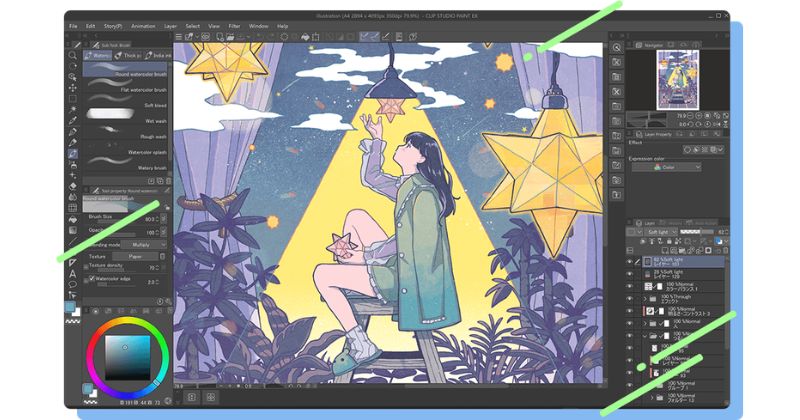Select the Eyedropper tool

pyautogui.click(x=72, y=120)
